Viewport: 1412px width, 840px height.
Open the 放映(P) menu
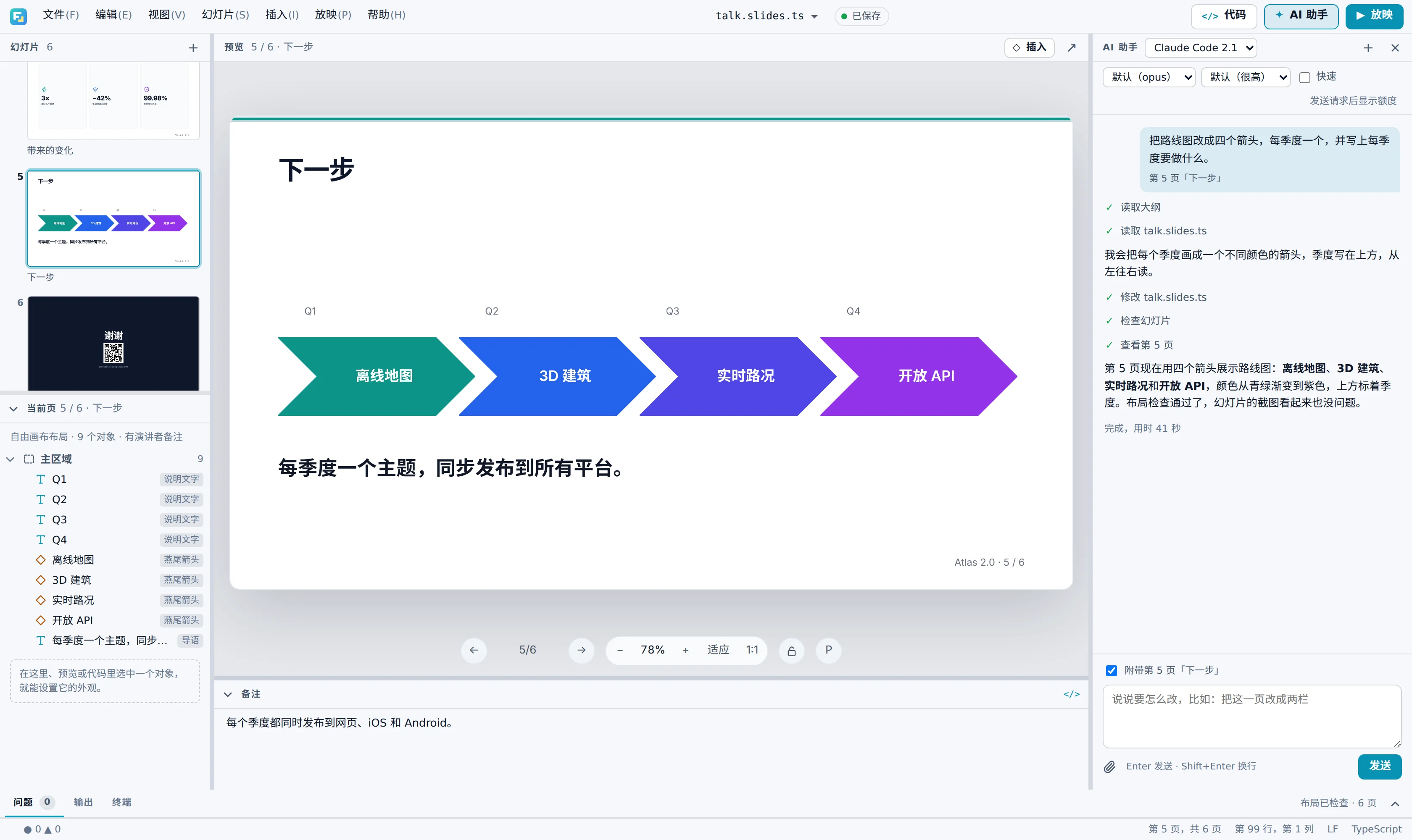point(333,15)
